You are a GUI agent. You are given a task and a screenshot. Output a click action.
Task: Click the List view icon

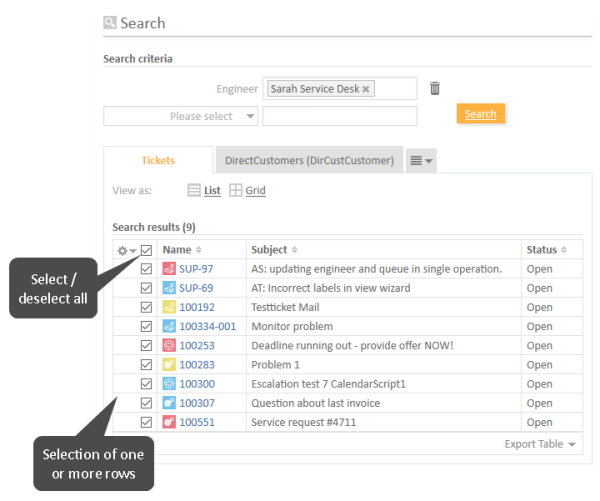pyautogui.click(x=194, y=190)
